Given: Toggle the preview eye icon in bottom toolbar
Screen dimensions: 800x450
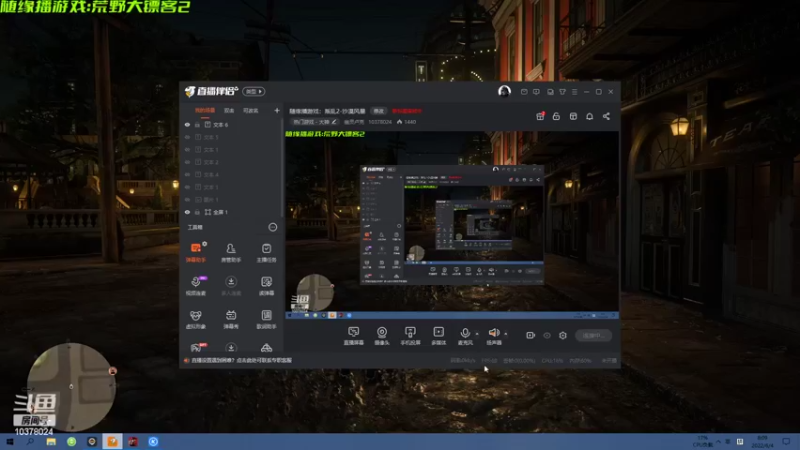Looking at the screenshot, I should tap(547, 335).
